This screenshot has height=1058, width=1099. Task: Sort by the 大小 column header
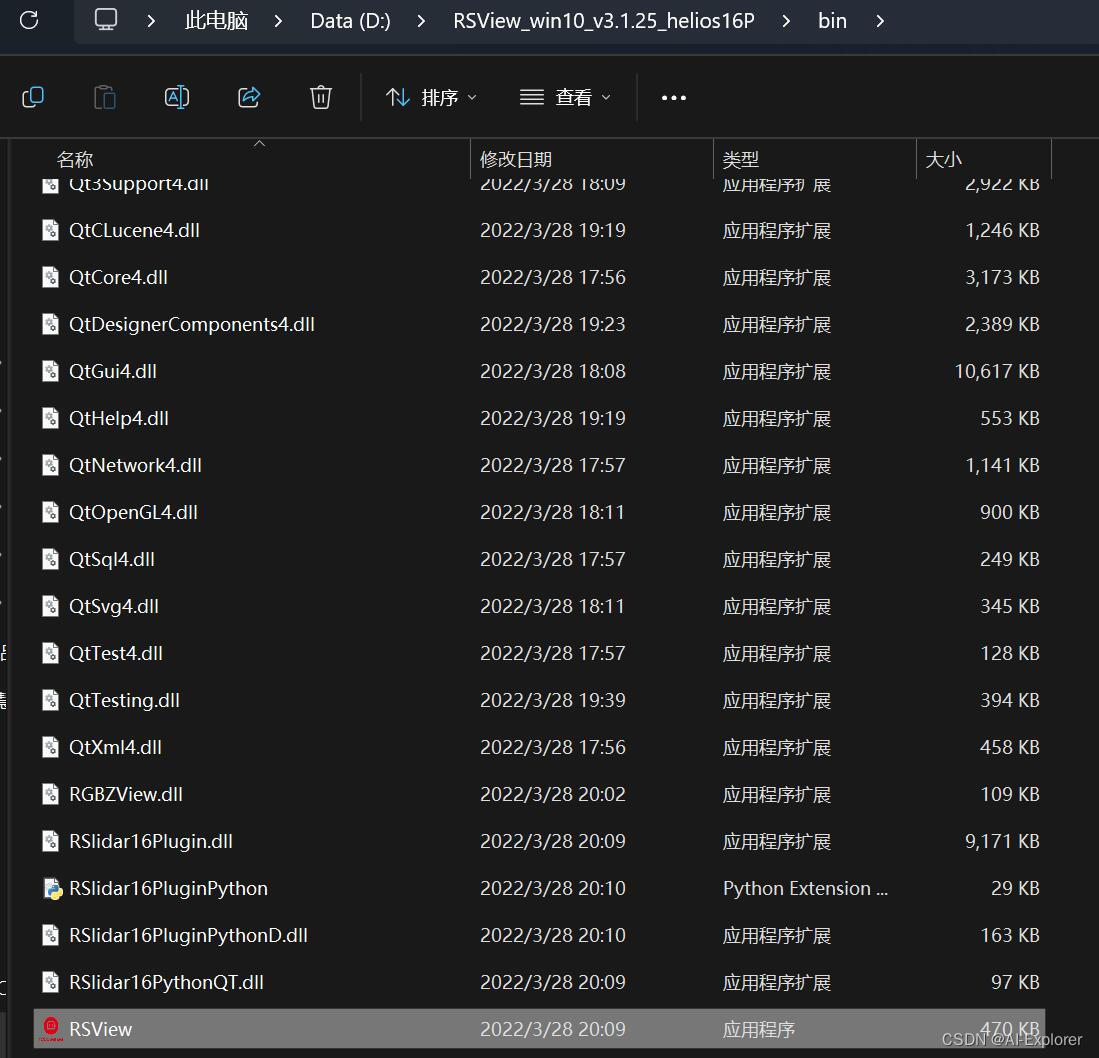[943, 160]
